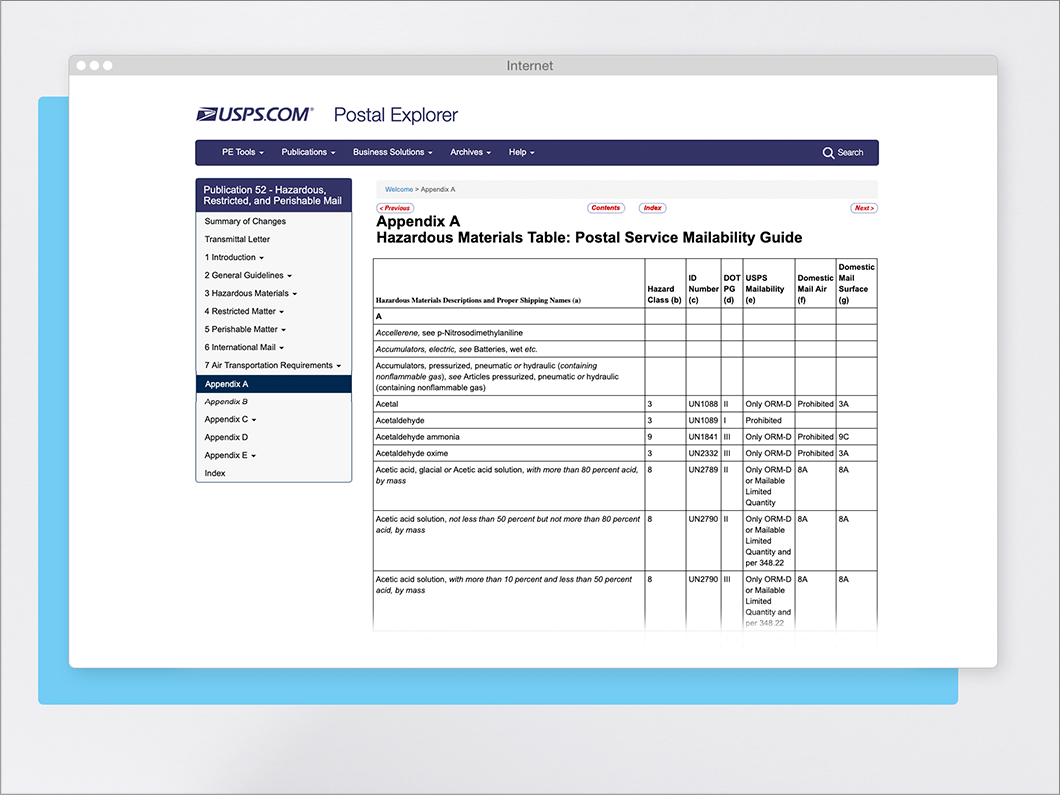The width and height of the screenshot is (1060, 795).
Task: Open the PE Tools dropdown menu
Action: click(x=243, y=152)
